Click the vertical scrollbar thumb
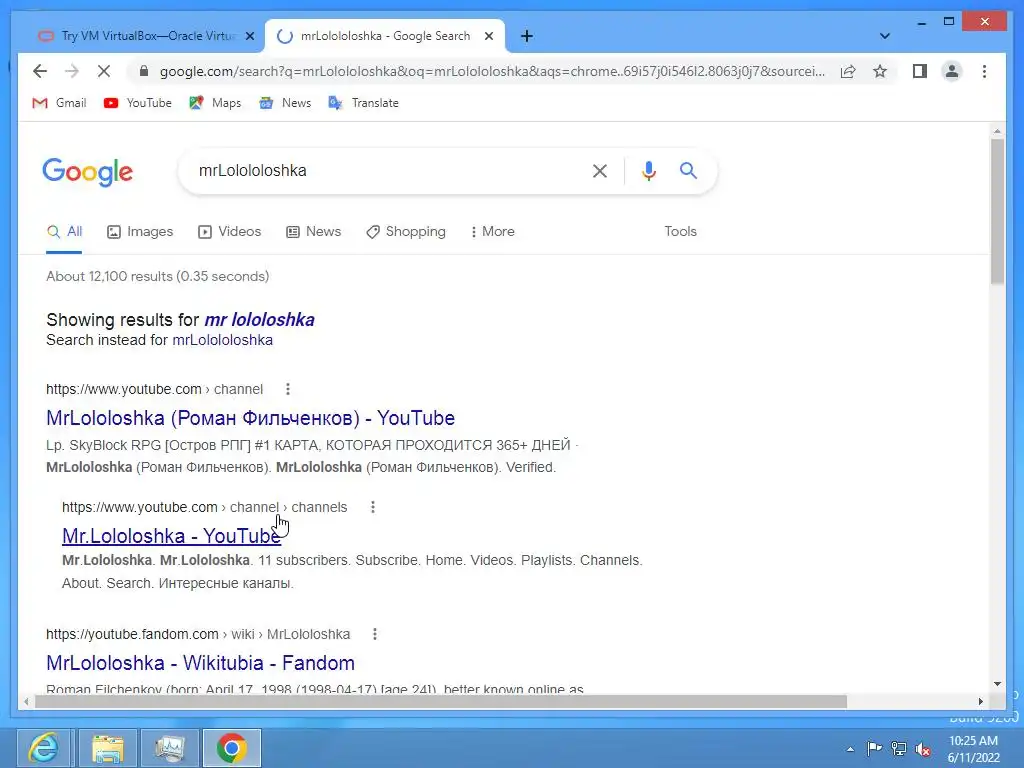Image resolution: width=1024 pixels, height=768 pixels. point(997,210)
